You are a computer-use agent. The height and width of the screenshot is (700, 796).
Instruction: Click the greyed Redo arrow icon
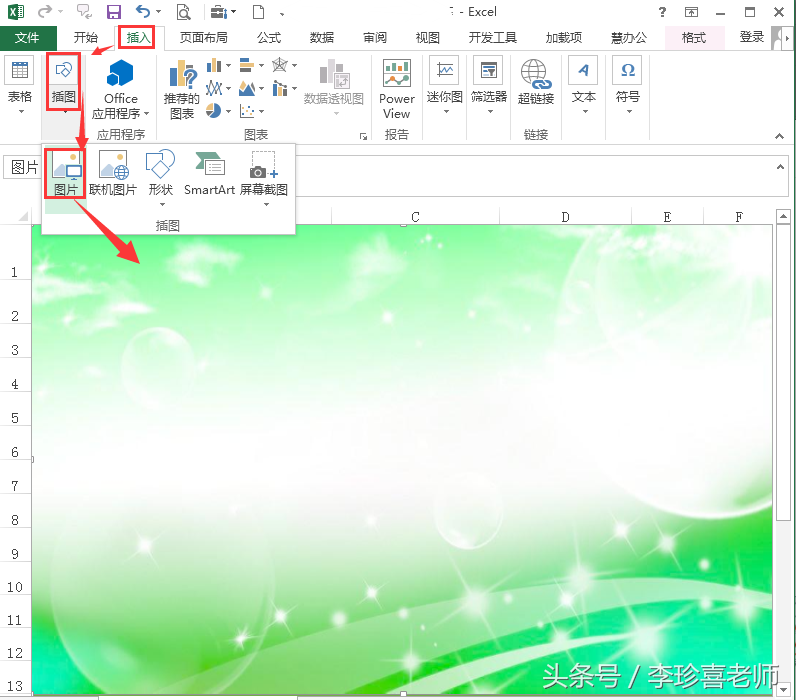click(x=45, y=11)
